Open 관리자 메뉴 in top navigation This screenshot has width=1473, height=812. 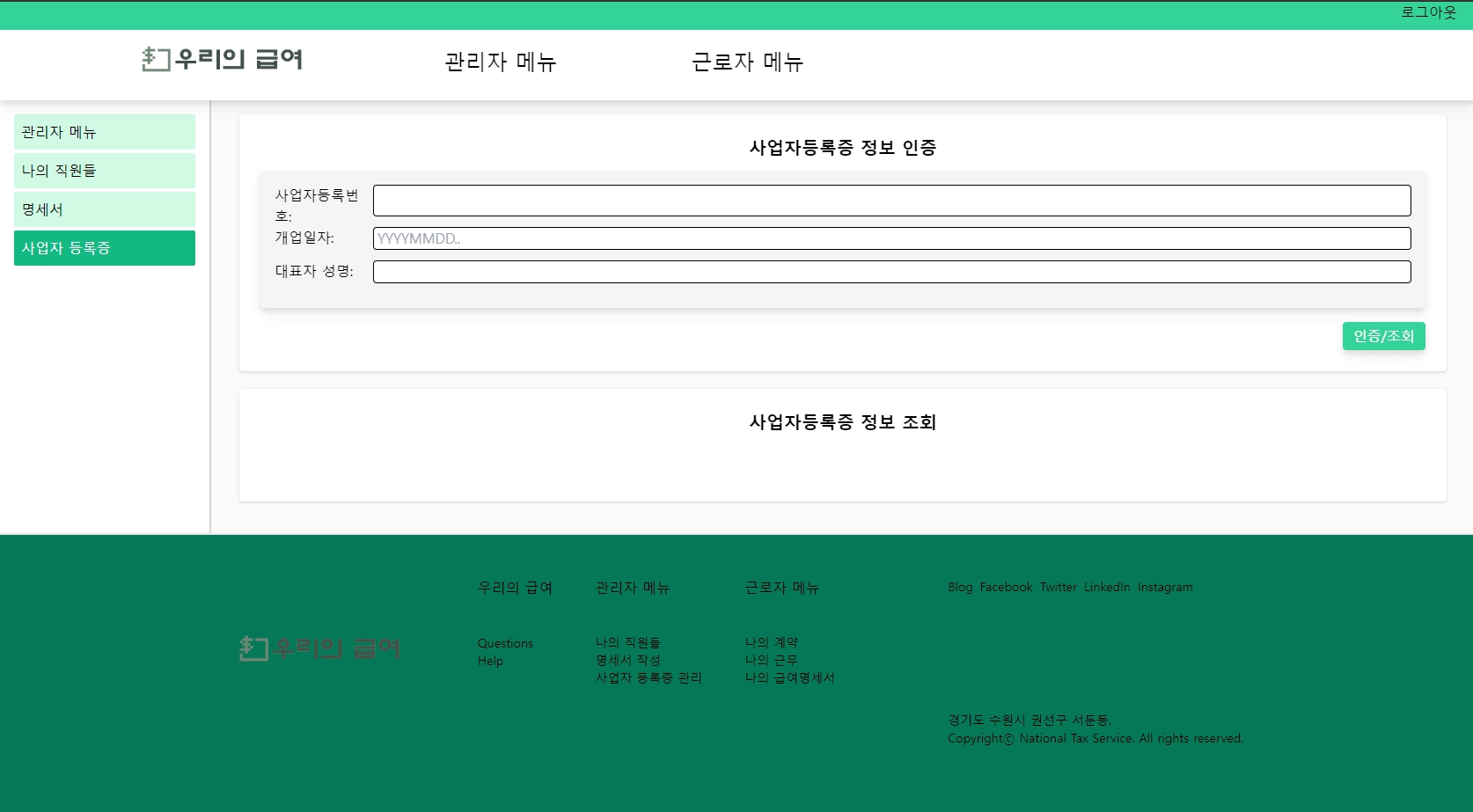(x=501, y=62)
